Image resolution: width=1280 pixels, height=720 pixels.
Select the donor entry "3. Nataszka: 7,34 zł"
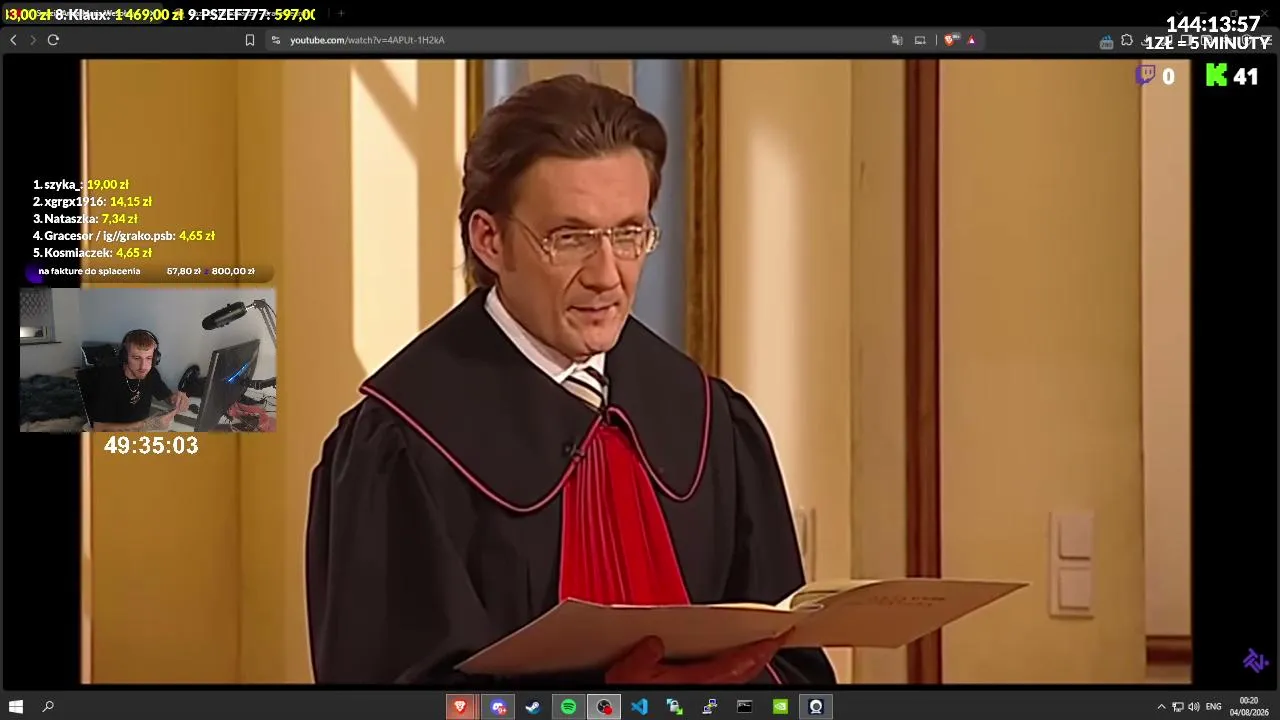coord(85,219)
